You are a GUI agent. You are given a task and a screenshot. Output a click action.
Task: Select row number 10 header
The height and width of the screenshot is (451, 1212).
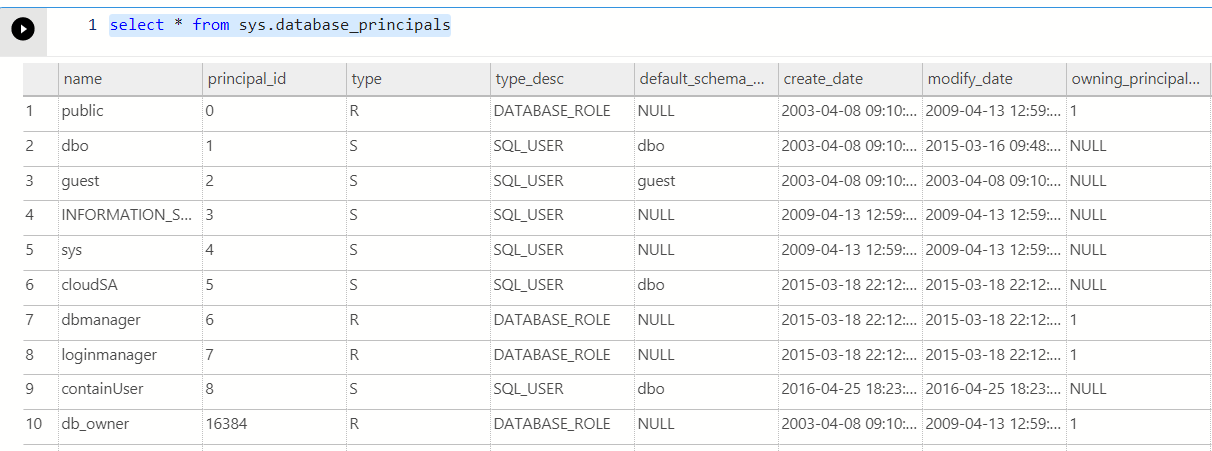[x=40, y=424]
